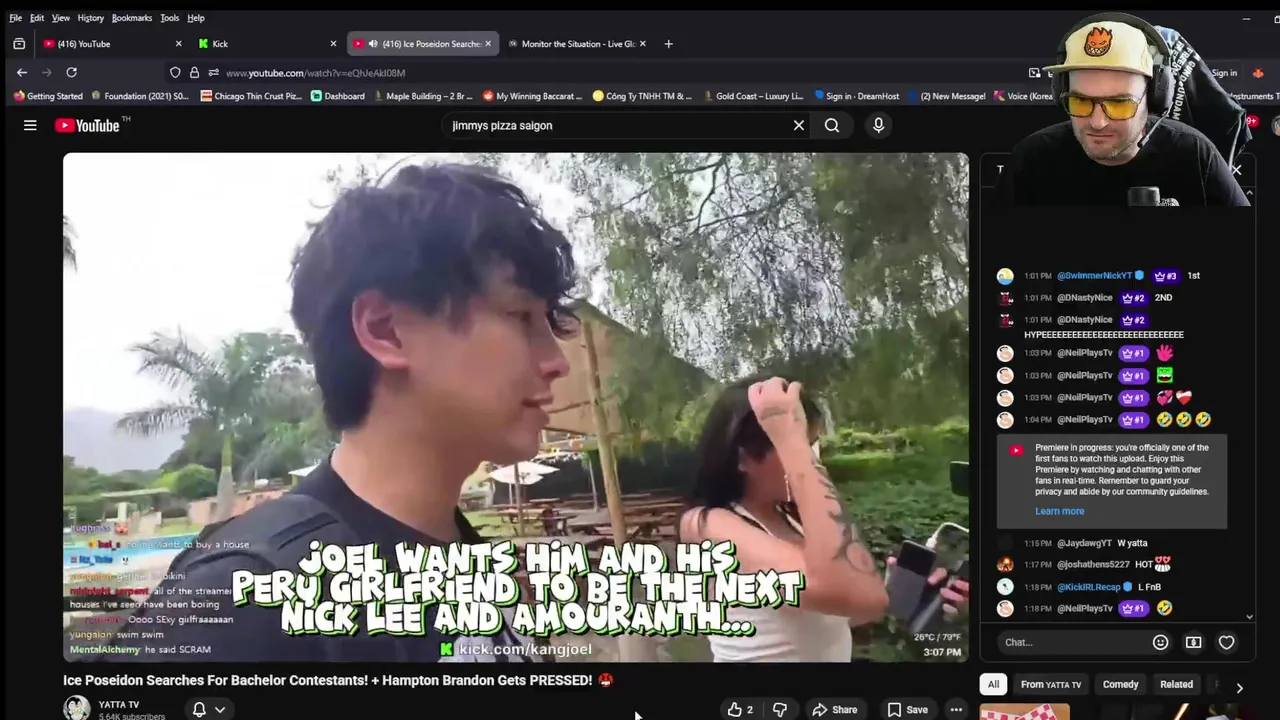Viewport: 1280px width, 720px height.
Task: View site security padlock details
Action: pos(194,73)
